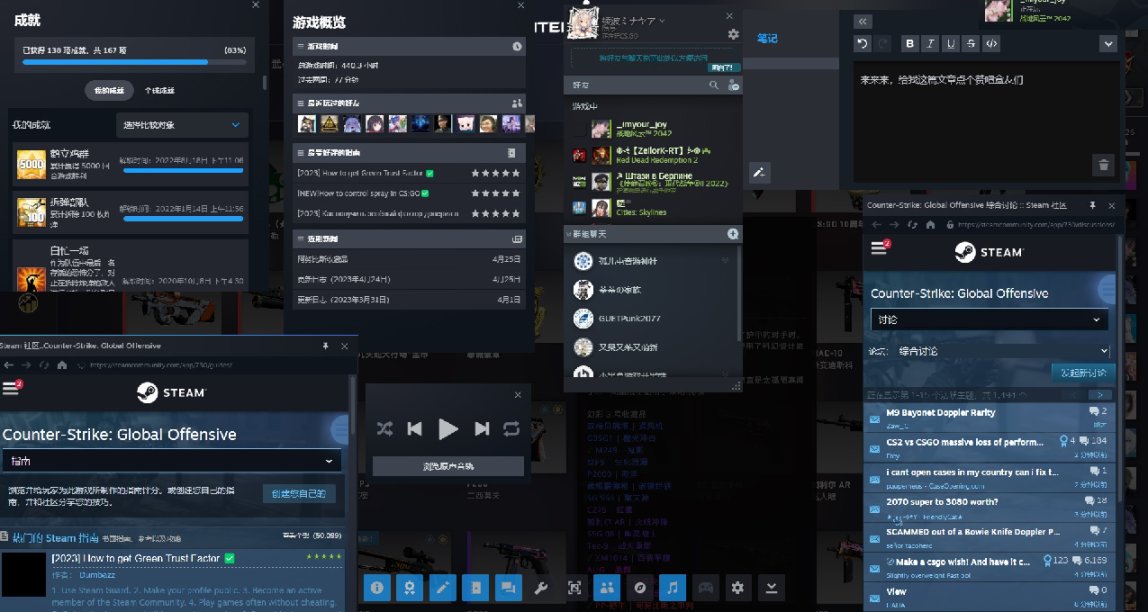Play music in the soundtrack player
This screenshot has height=612, width=1148.
pyautogui.click(x=447, y=429)
